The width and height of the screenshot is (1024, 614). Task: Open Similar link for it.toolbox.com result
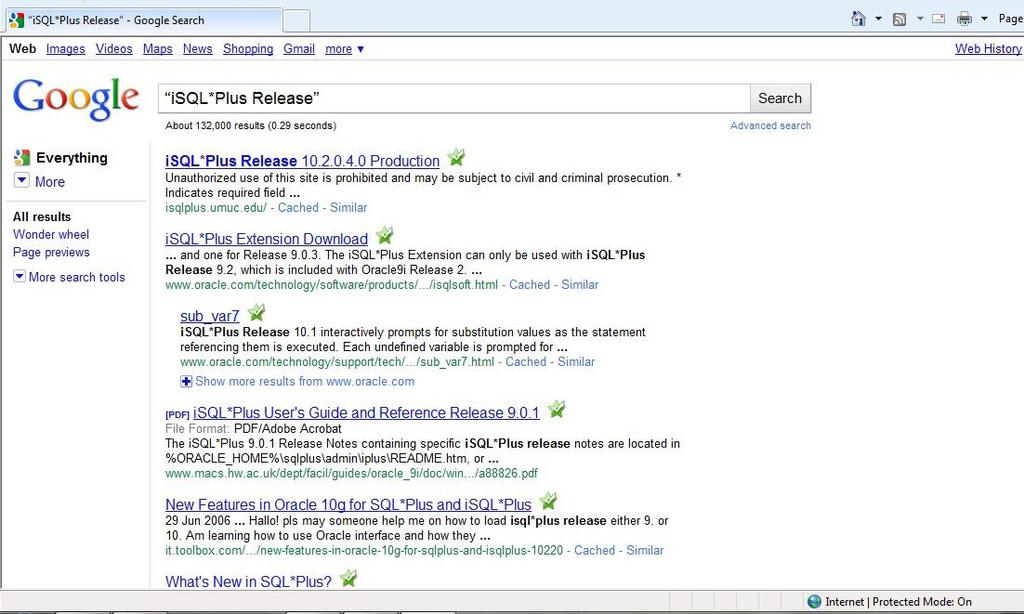point(645,551)
